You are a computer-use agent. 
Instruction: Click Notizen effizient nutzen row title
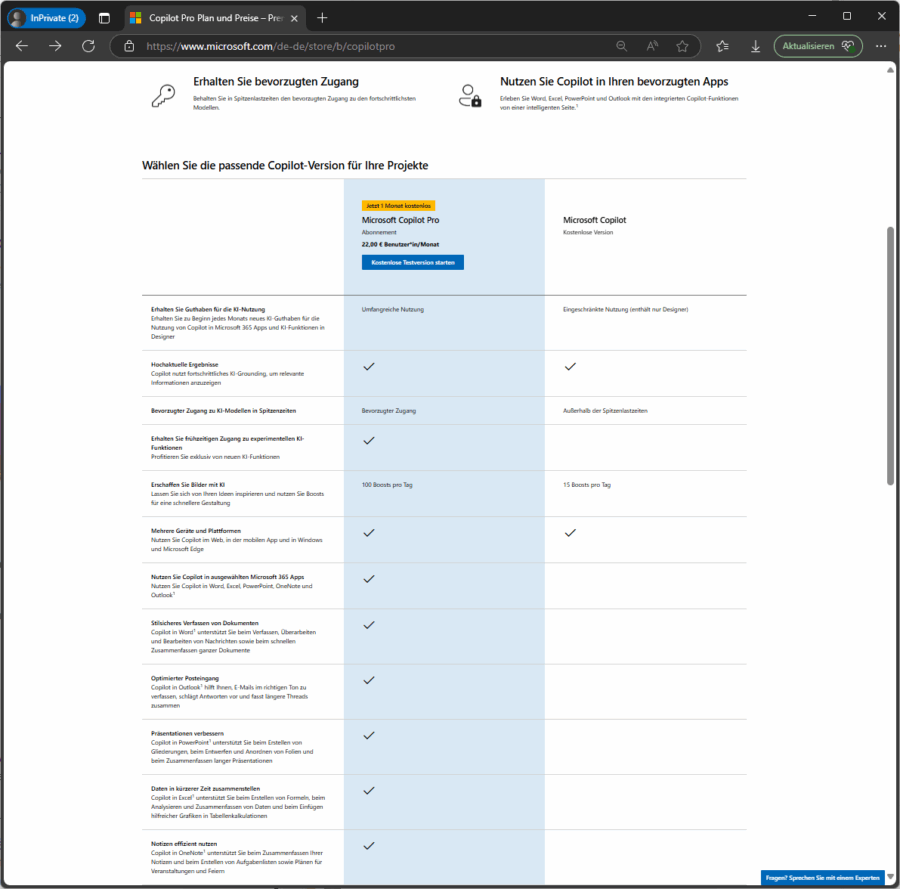184,844
